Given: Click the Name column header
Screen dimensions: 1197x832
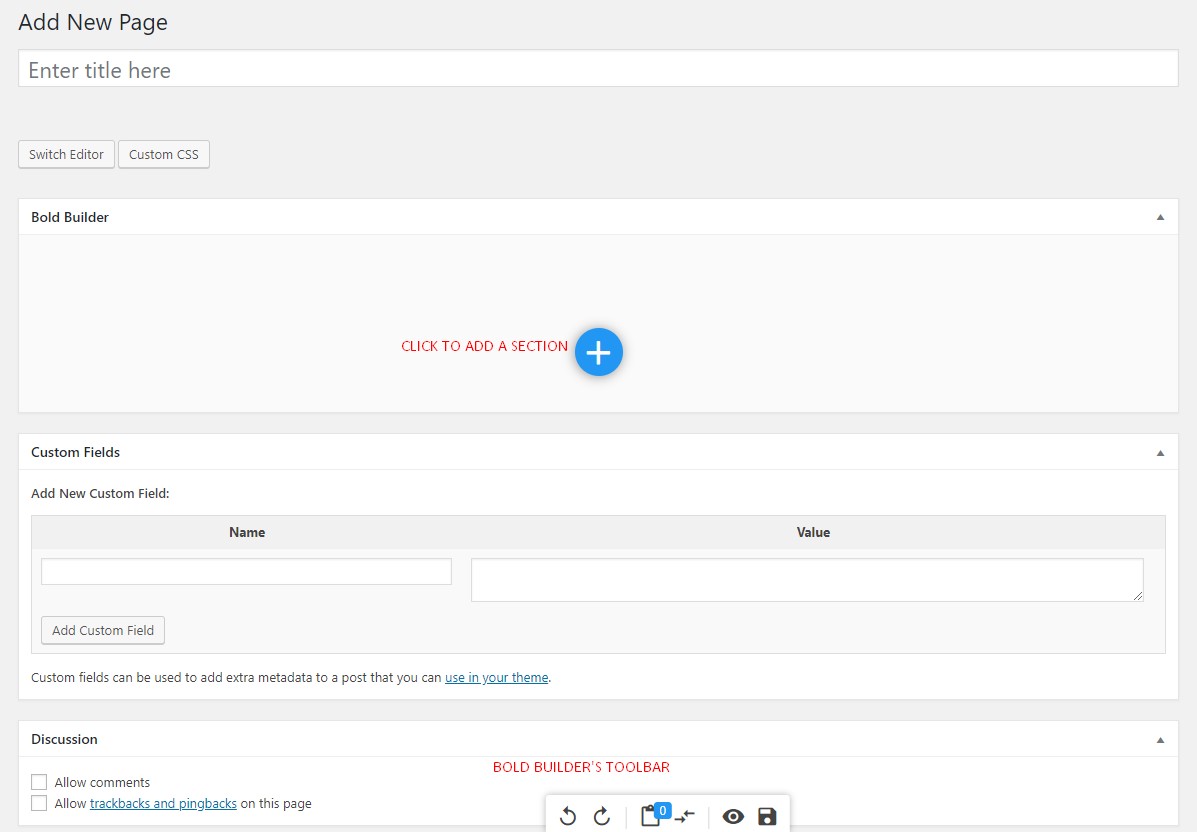Looking at the screenshot, I should click(x=247, y=532).
